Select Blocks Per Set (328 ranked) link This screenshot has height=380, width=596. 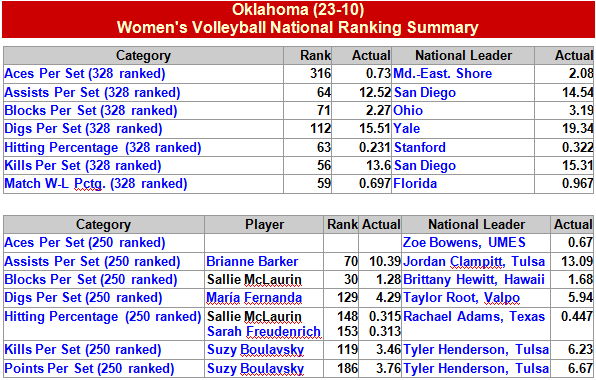coord(91,111)
